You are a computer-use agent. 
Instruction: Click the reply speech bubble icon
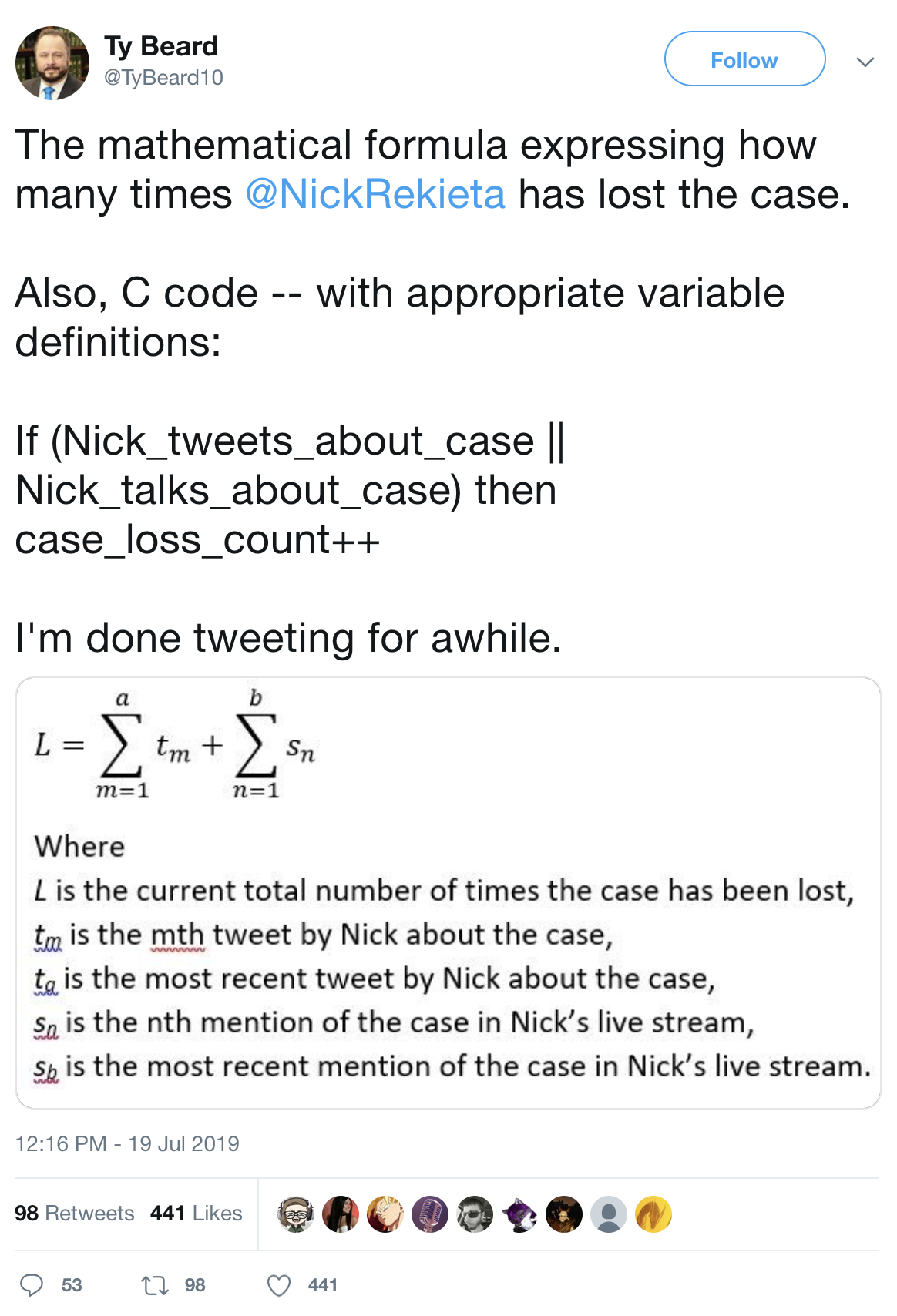tap(32, 1284)
